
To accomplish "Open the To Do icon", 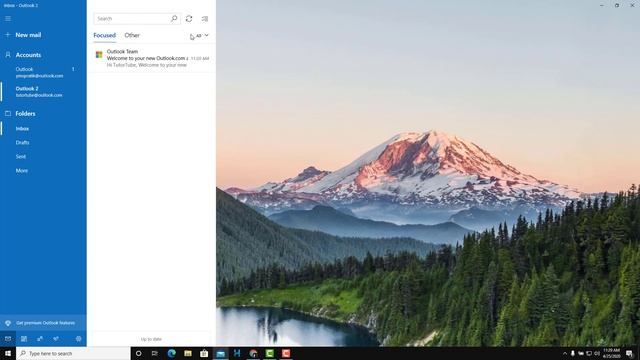I will [56, 339].
